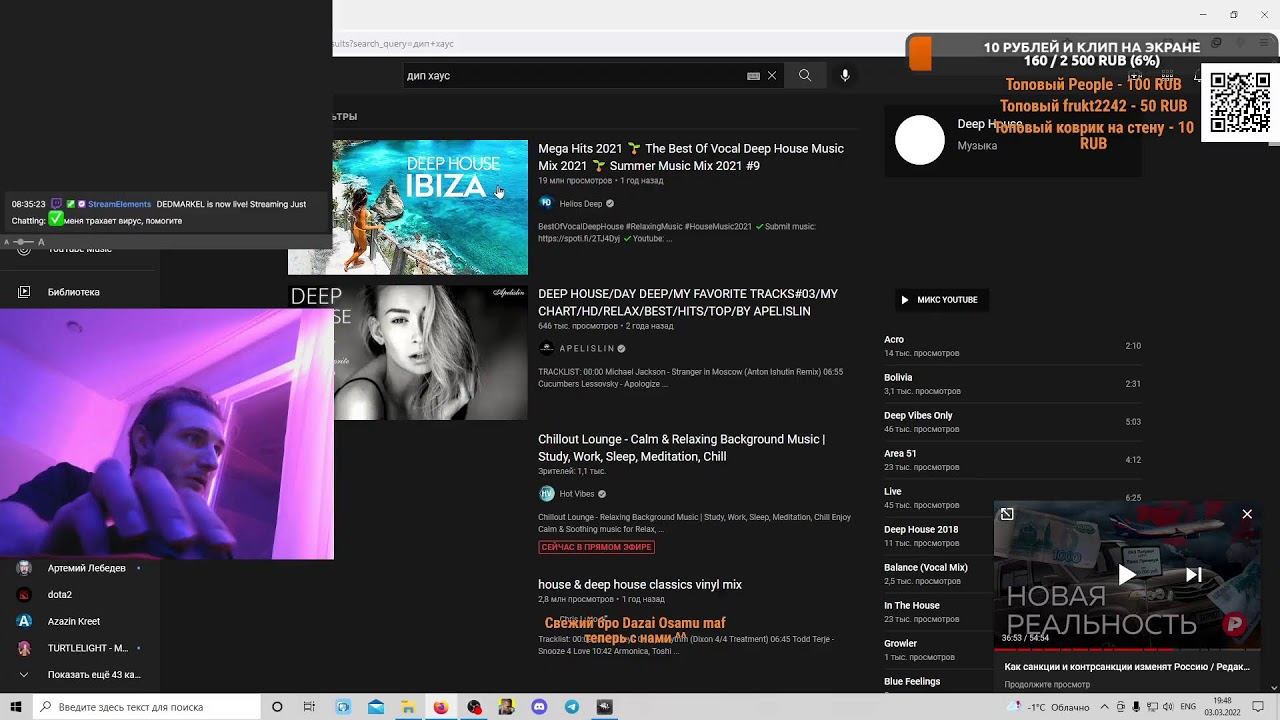Open File Explorer on taskbar
The height and width of the screenshot is (720, 1280).
[x=408, y=707]
